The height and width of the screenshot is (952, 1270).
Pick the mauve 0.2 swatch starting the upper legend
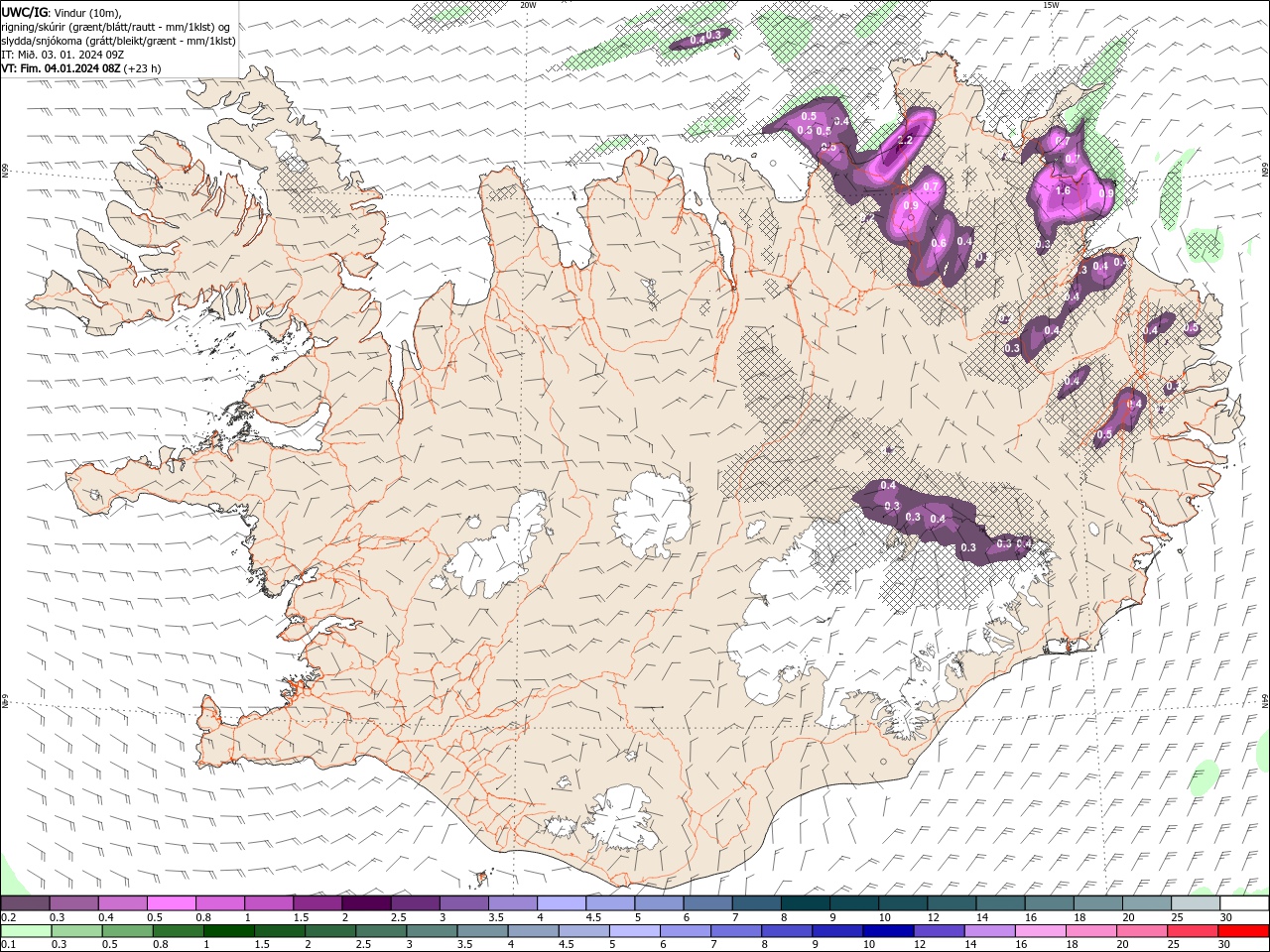pyautogui.click(x=25, y=903)
